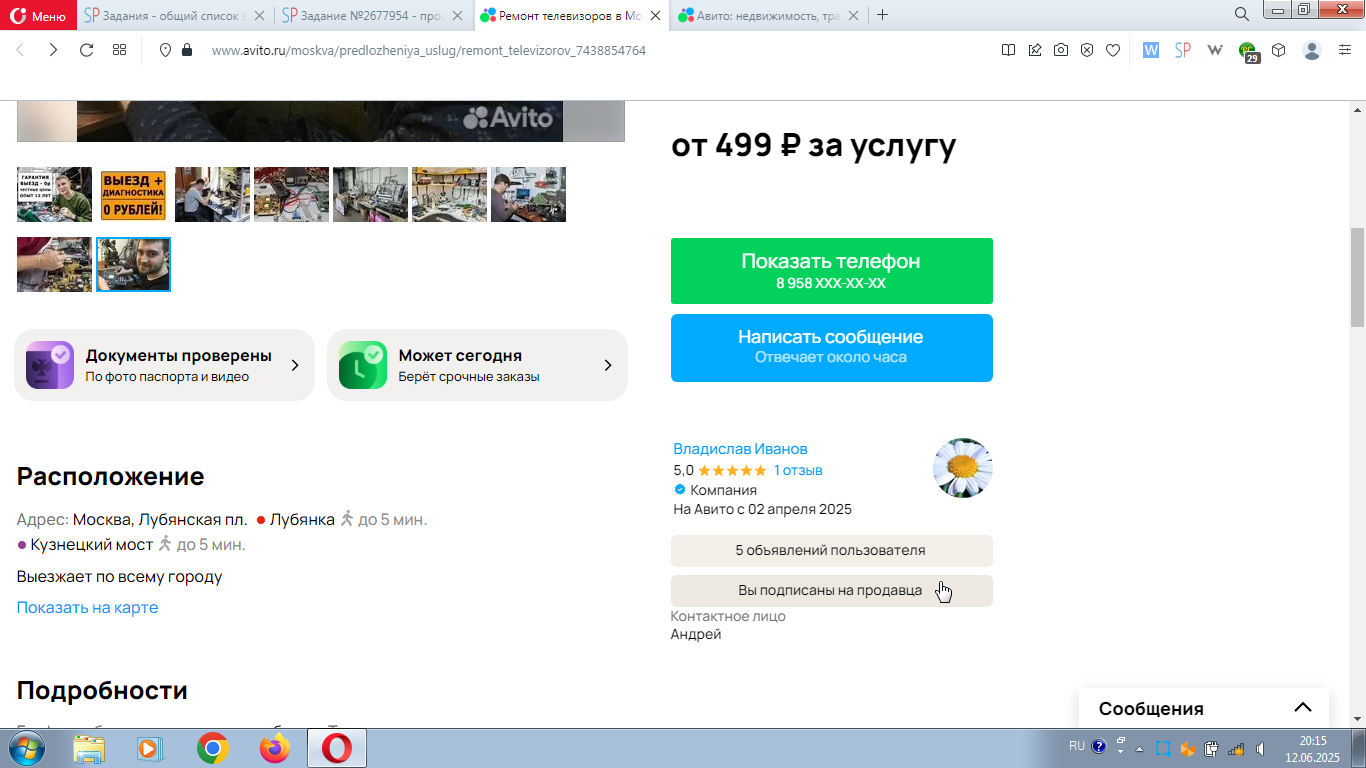1366x768 pixels.
Task: Click the site security padlock icon
Action: [186, 50]
